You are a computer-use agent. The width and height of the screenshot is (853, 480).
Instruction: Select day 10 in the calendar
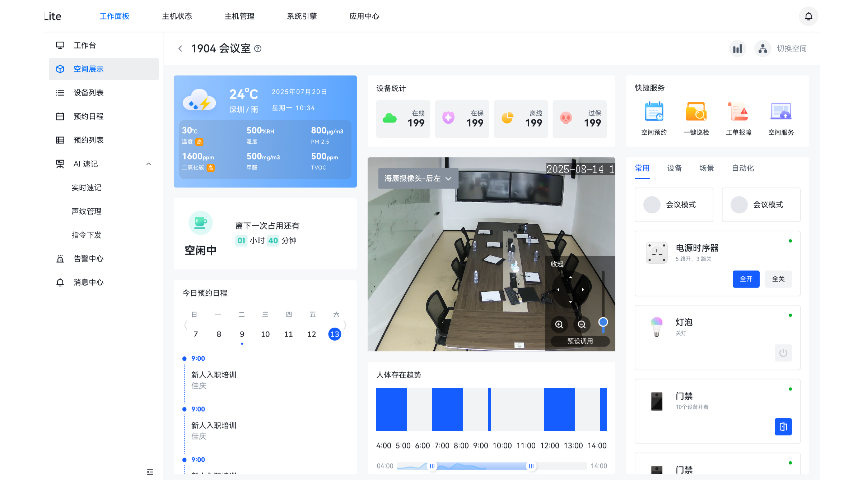click(x=265, y=334)
